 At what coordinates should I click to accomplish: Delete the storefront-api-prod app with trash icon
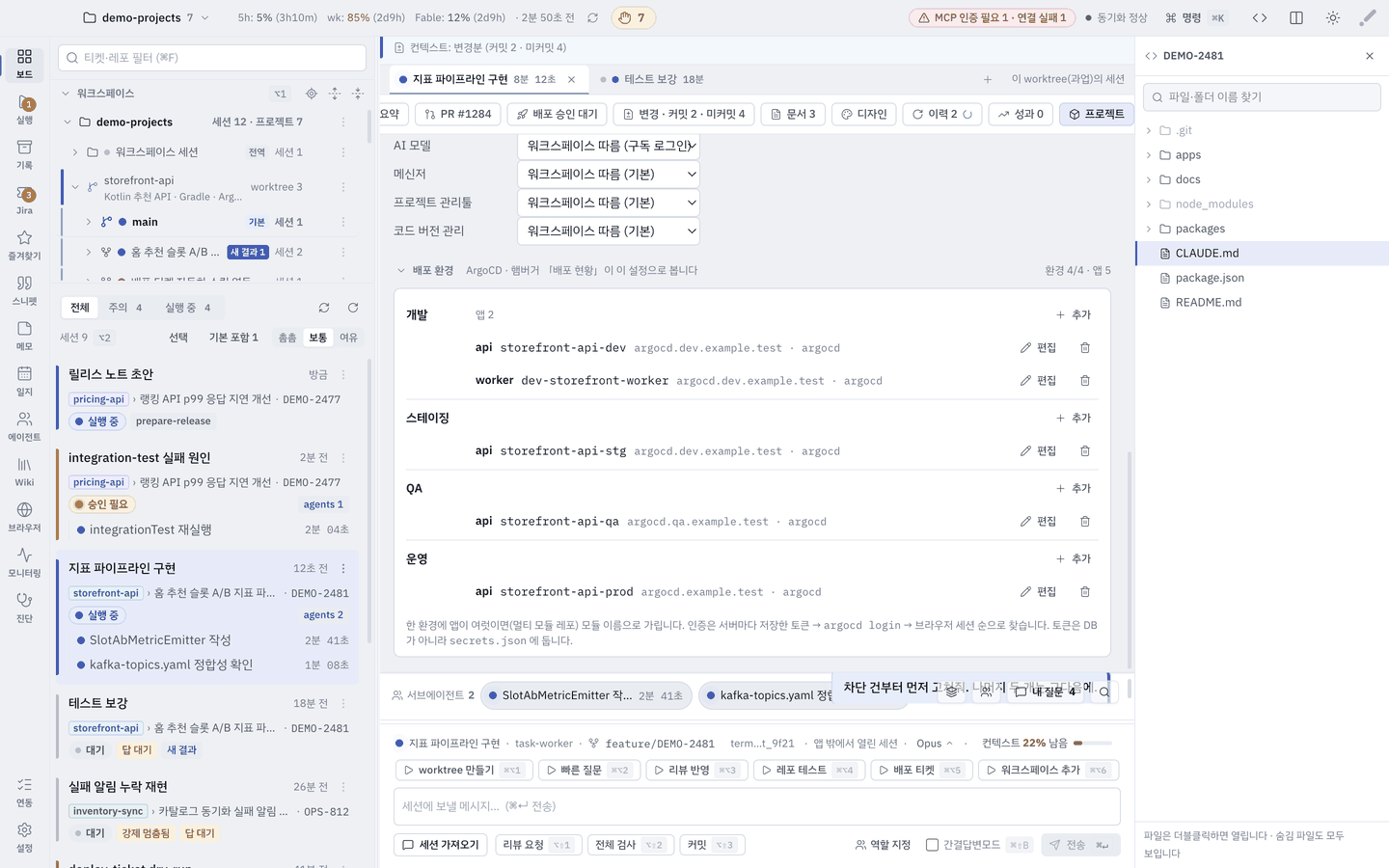1085,592
